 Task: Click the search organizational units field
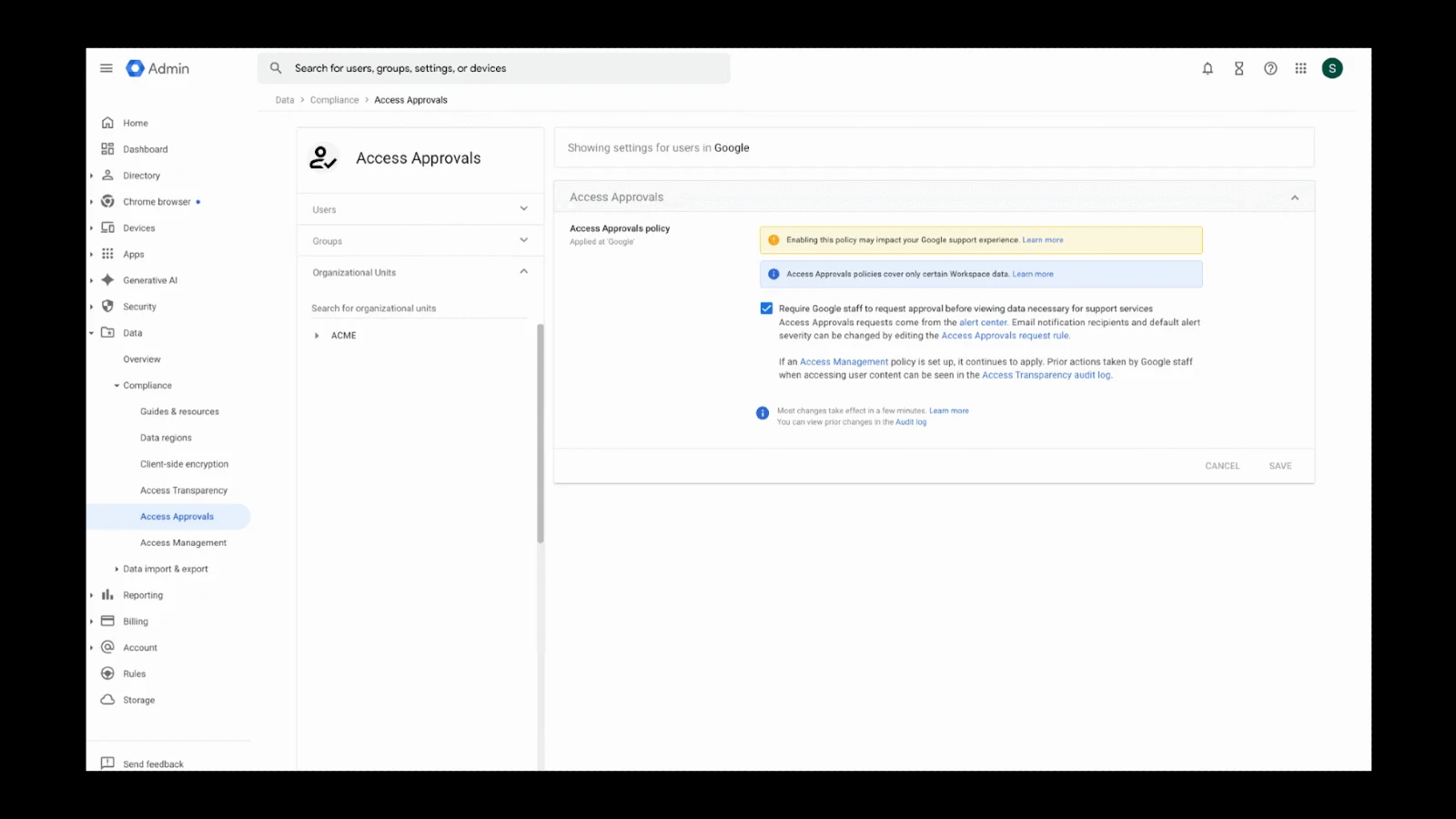419,308
